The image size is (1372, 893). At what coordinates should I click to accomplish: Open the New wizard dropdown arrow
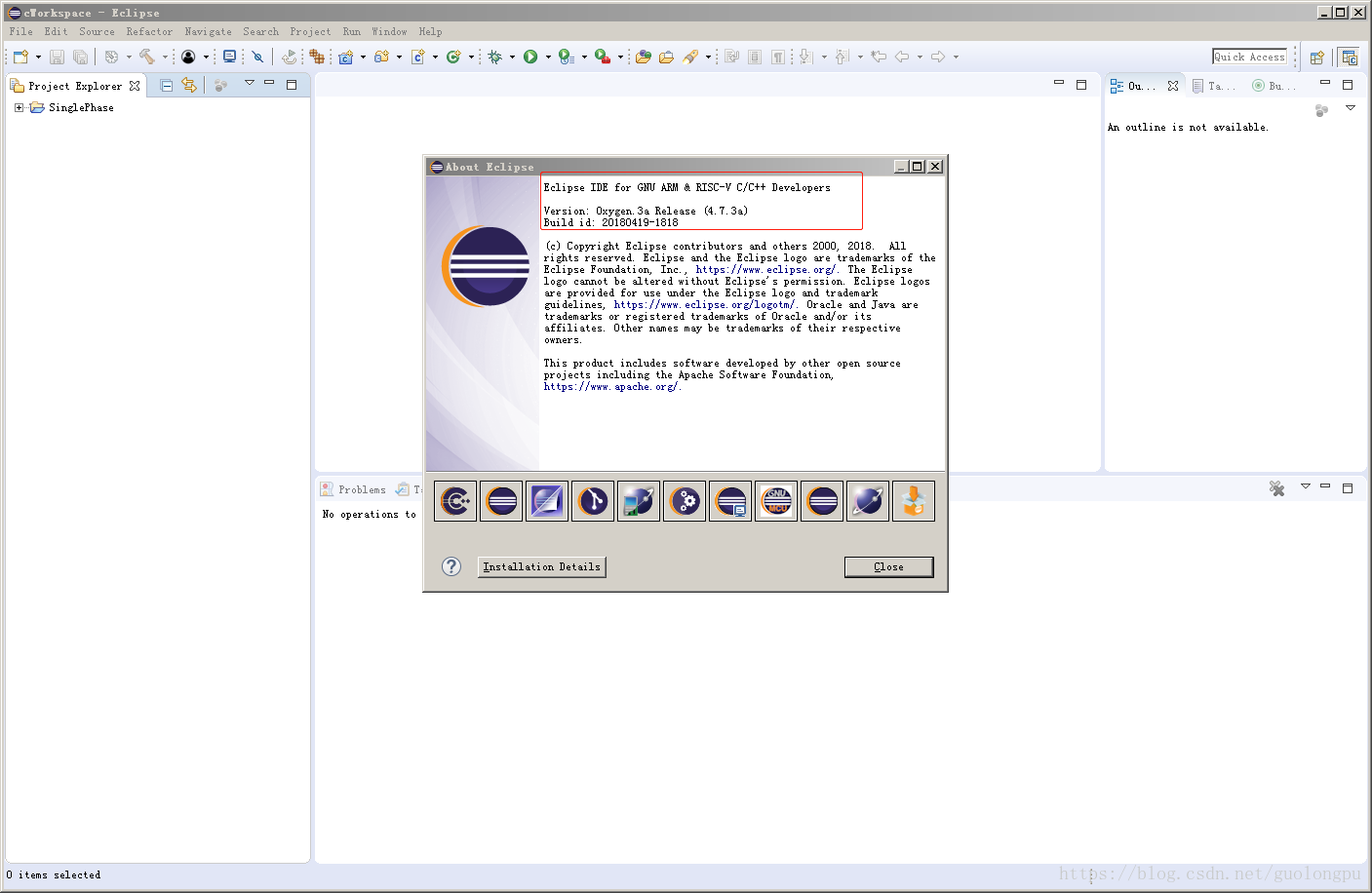click(38, 58)
